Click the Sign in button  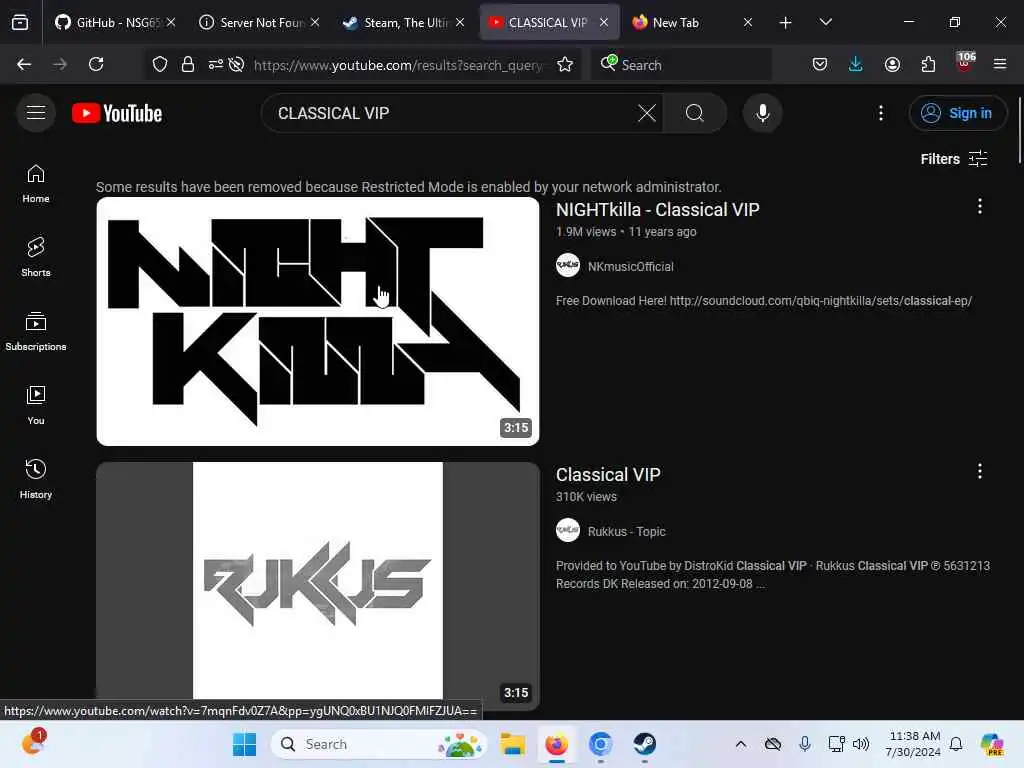(957, 113)
